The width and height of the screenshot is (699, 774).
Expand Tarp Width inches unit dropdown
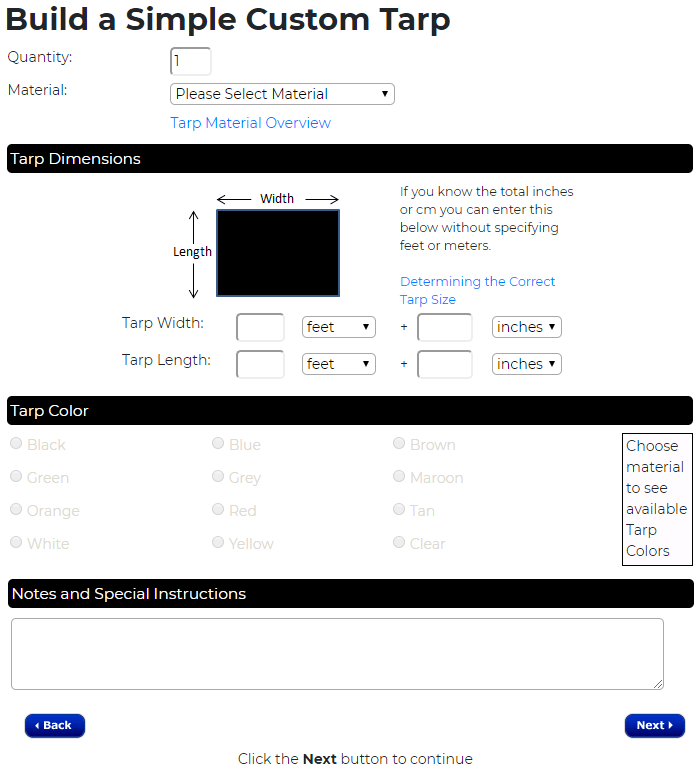click(526, 327)
